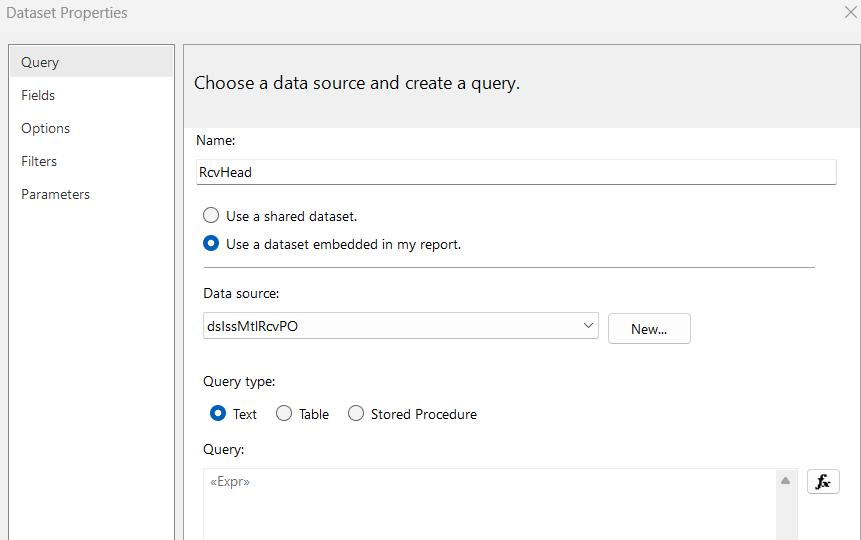
Task: Select 'Use a shared dataset' option
Action: pyautogui.click(x=211, y=216)
